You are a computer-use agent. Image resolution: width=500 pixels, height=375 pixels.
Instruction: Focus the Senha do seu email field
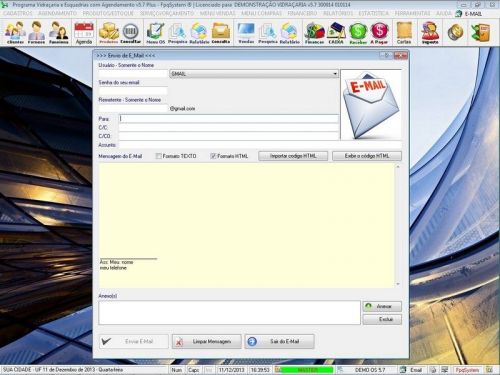pos(133,91)
